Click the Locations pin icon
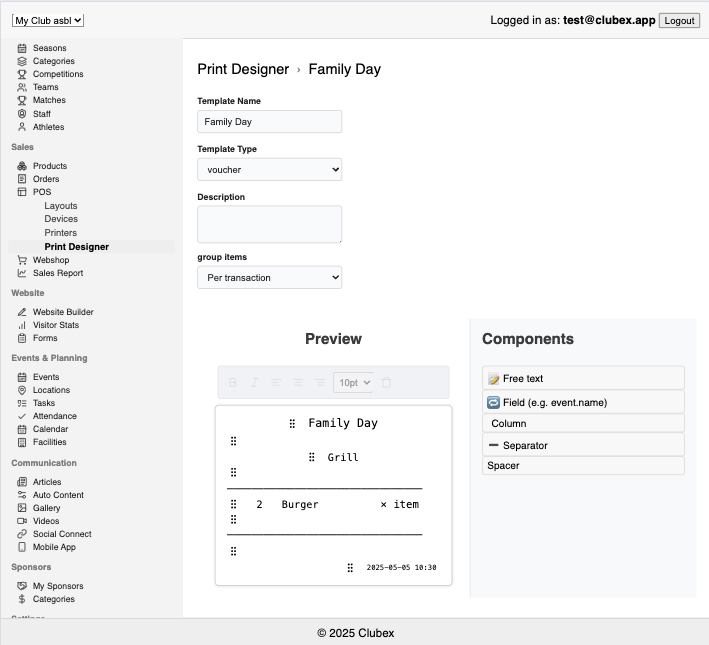 [22, 390]
